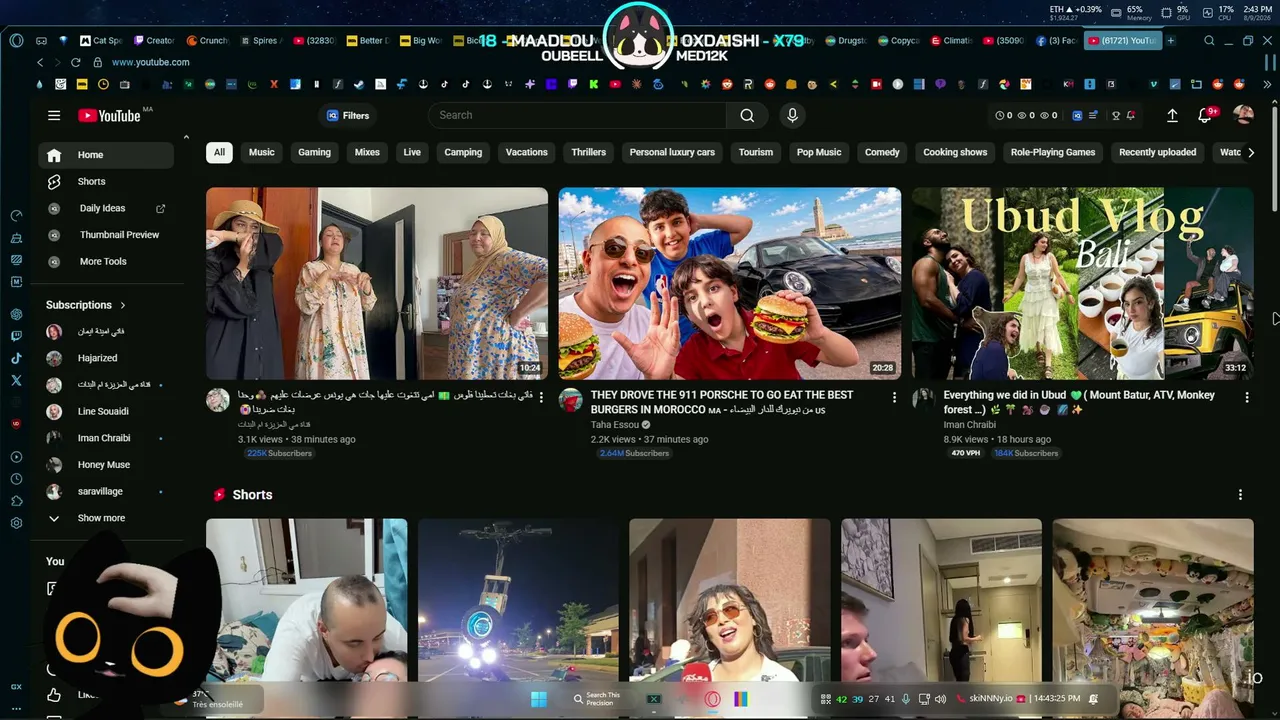Viewport: 1280px width, 720px height.
Task: Expand subscriptions with Show more
Action: pos(106,518)
